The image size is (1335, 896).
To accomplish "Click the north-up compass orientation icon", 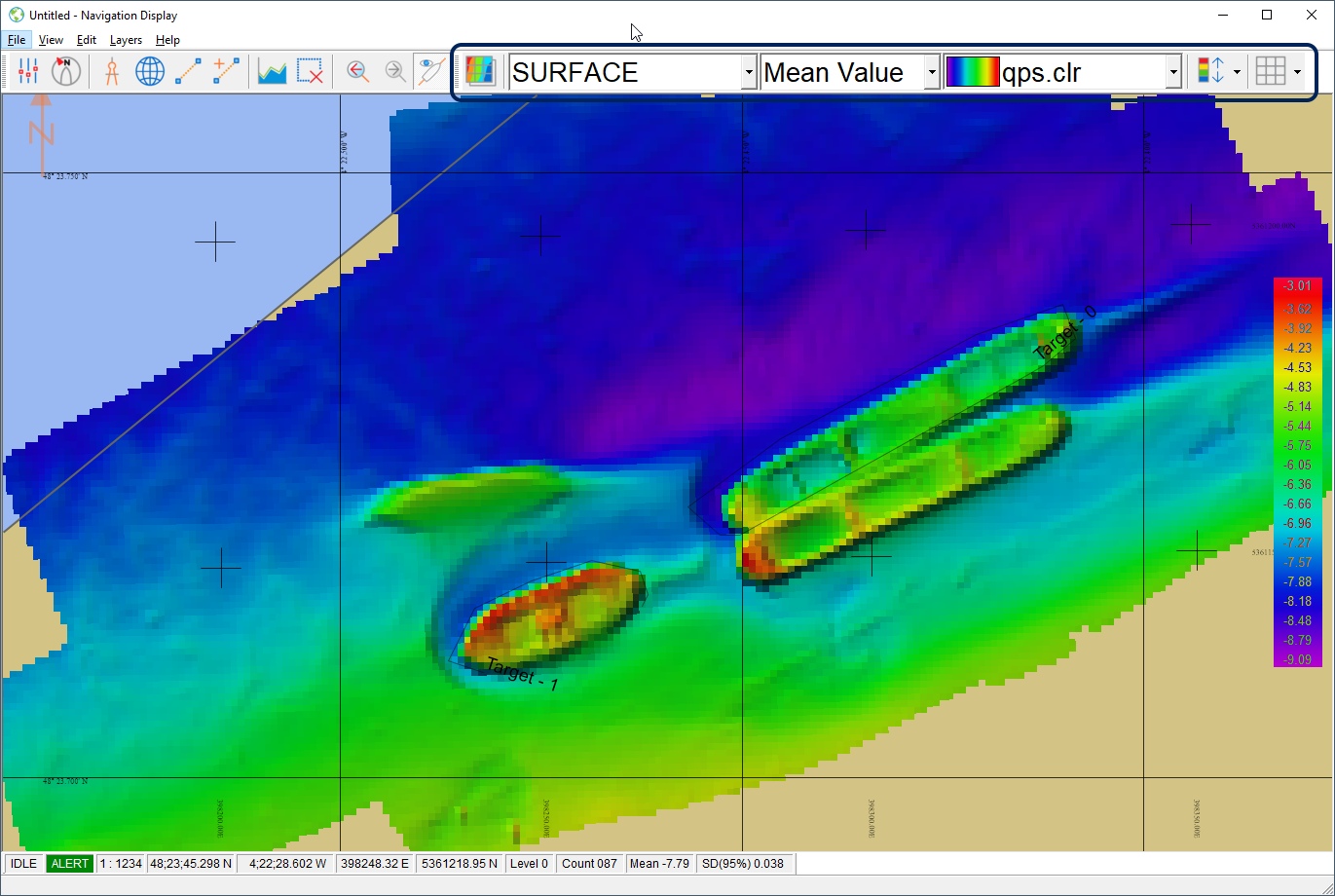I will (x=66, y=71).
